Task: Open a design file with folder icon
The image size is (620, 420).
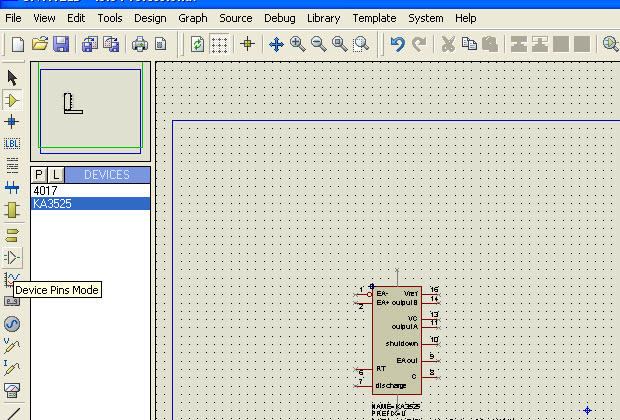Action: tap(40, 44)
